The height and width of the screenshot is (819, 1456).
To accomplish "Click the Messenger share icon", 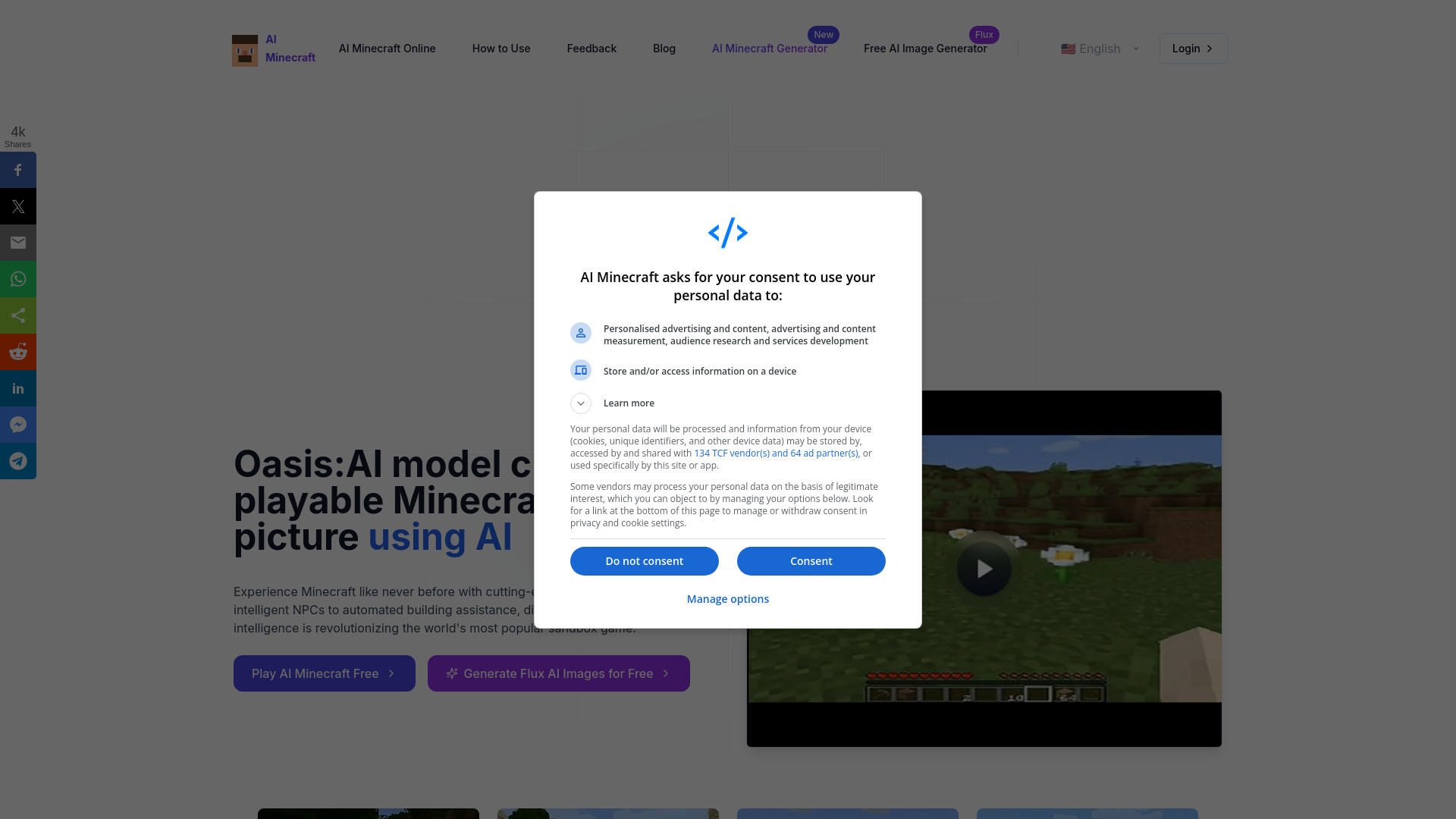I will pos(18,424).
